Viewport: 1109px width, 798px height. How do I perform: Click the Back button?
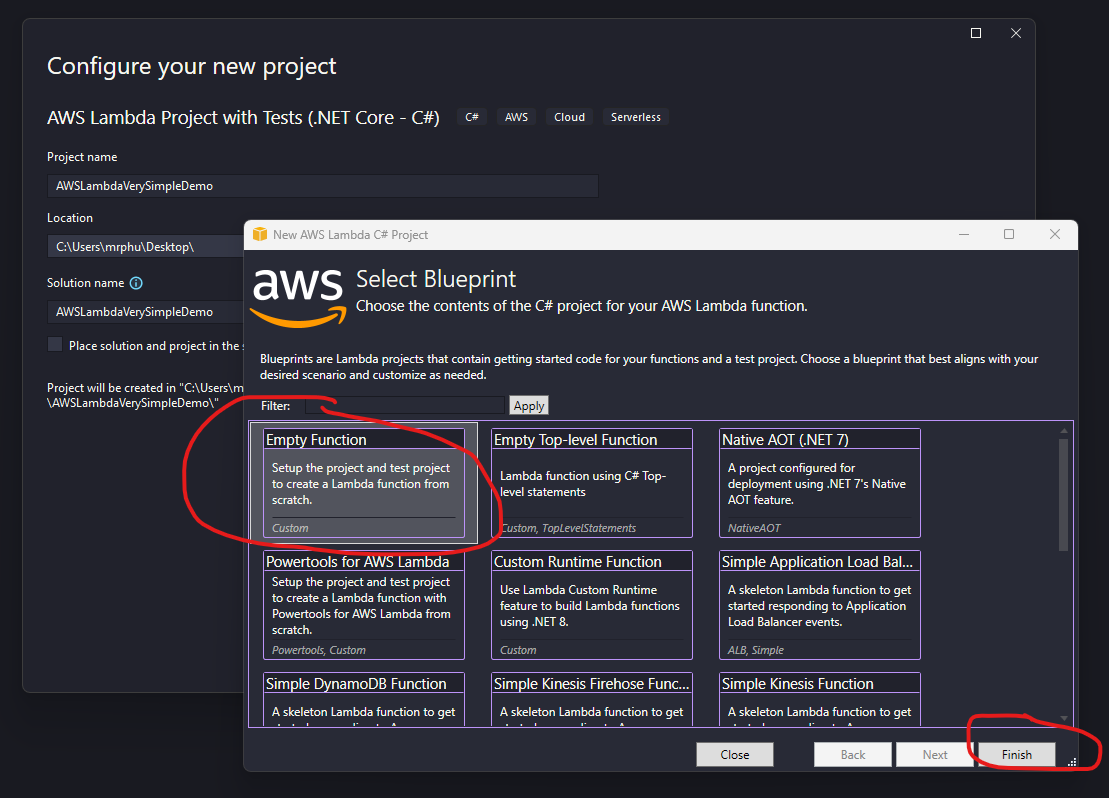pyautogui.click(x=852, y=754)
